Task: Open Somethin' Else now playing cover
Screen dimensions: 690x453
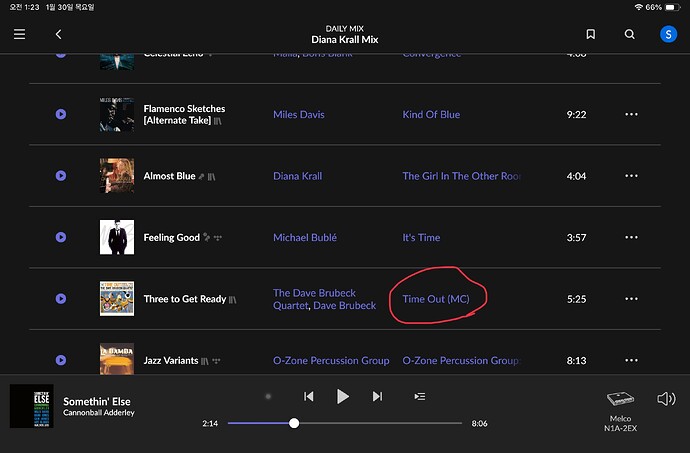Action: 32,406
